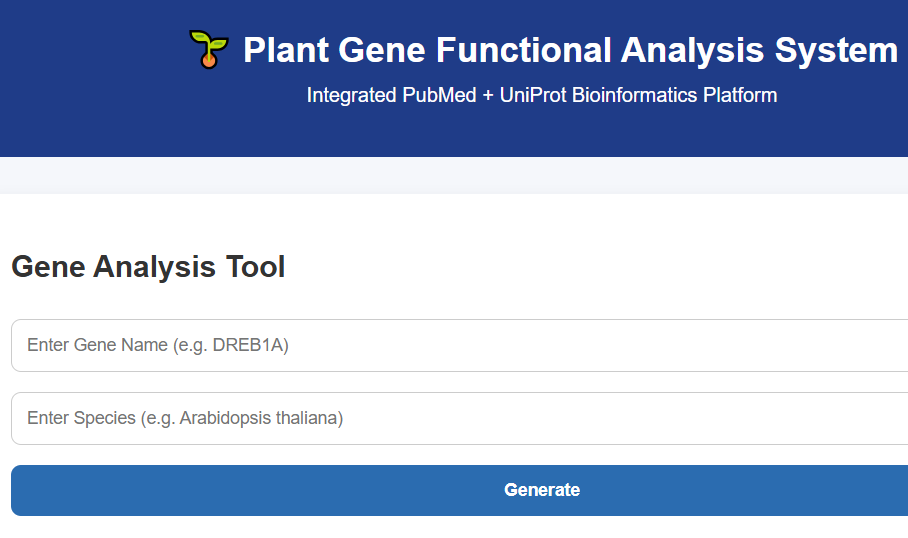Click the Gene Name input field

click(x=459, y=345)
